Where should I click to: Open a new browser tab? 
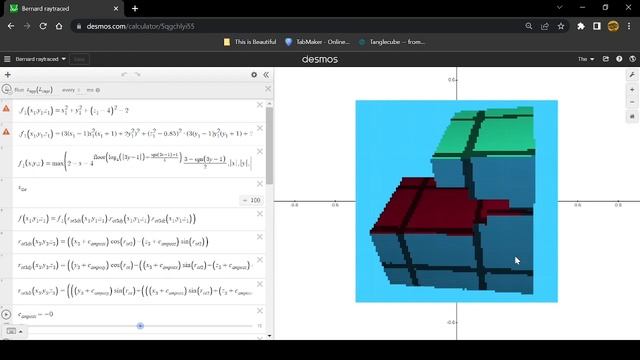135,9
